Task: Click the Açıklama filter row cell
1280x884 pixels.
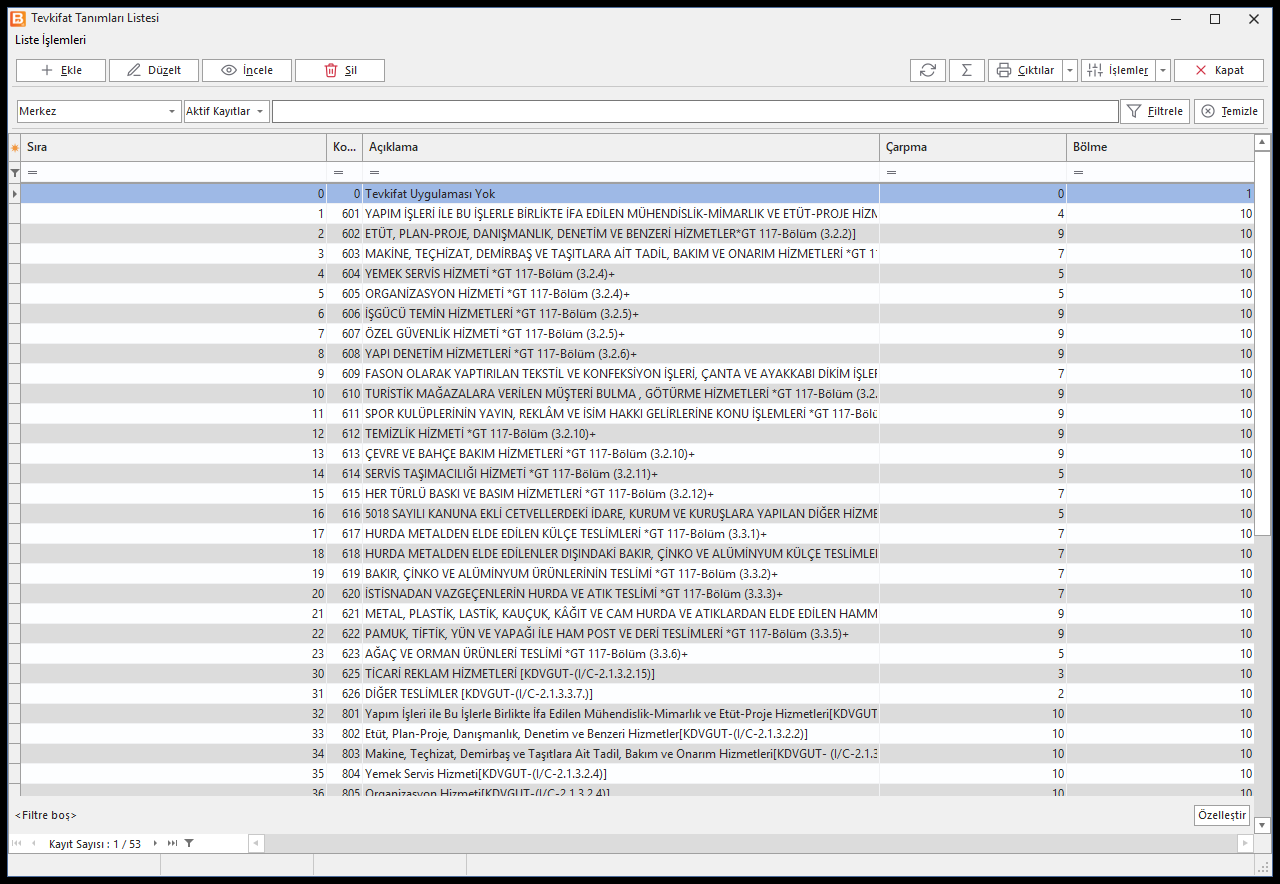Action: coord(621,172)
